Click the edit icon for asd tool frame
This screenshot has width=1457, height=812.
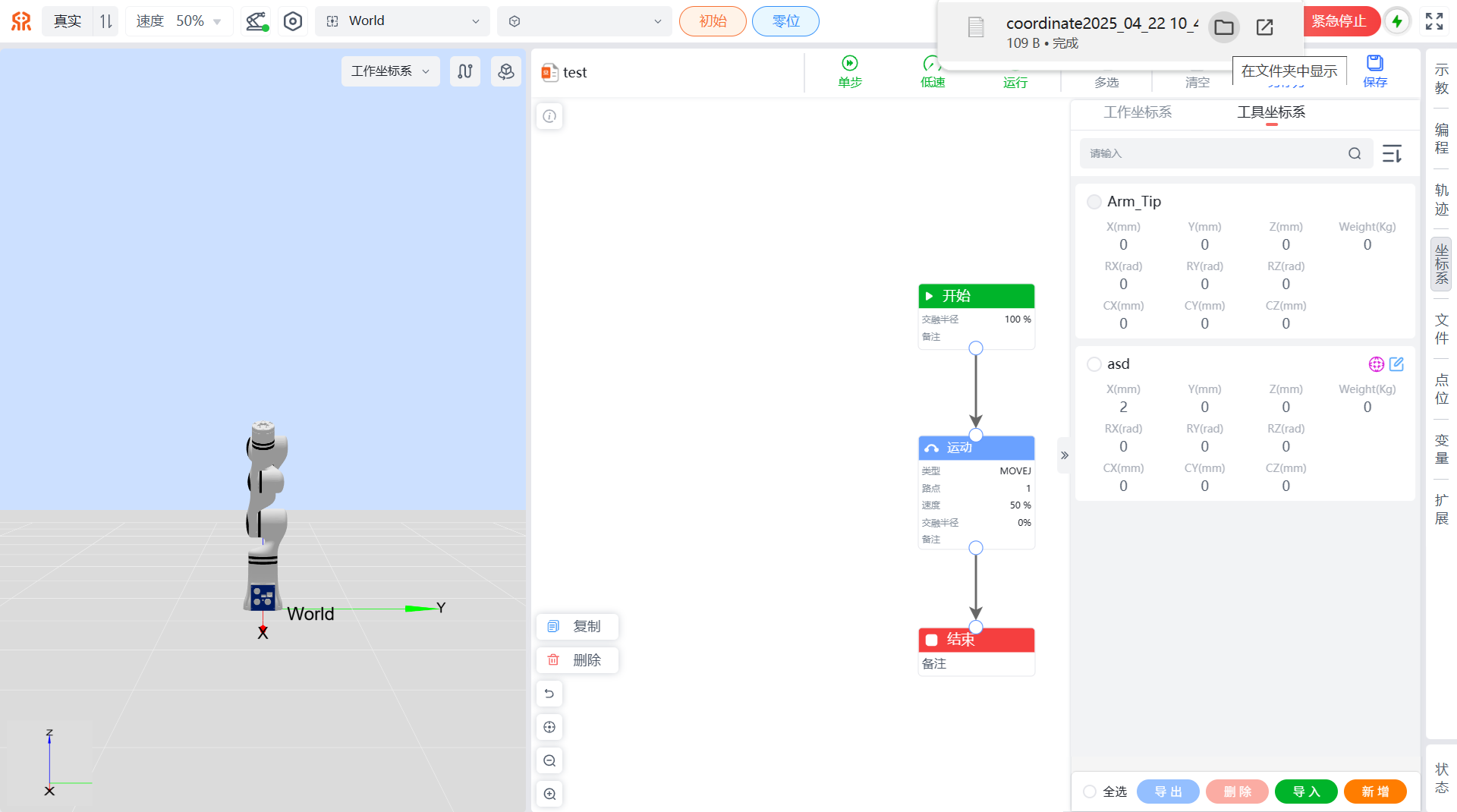tap(1396, 364)
